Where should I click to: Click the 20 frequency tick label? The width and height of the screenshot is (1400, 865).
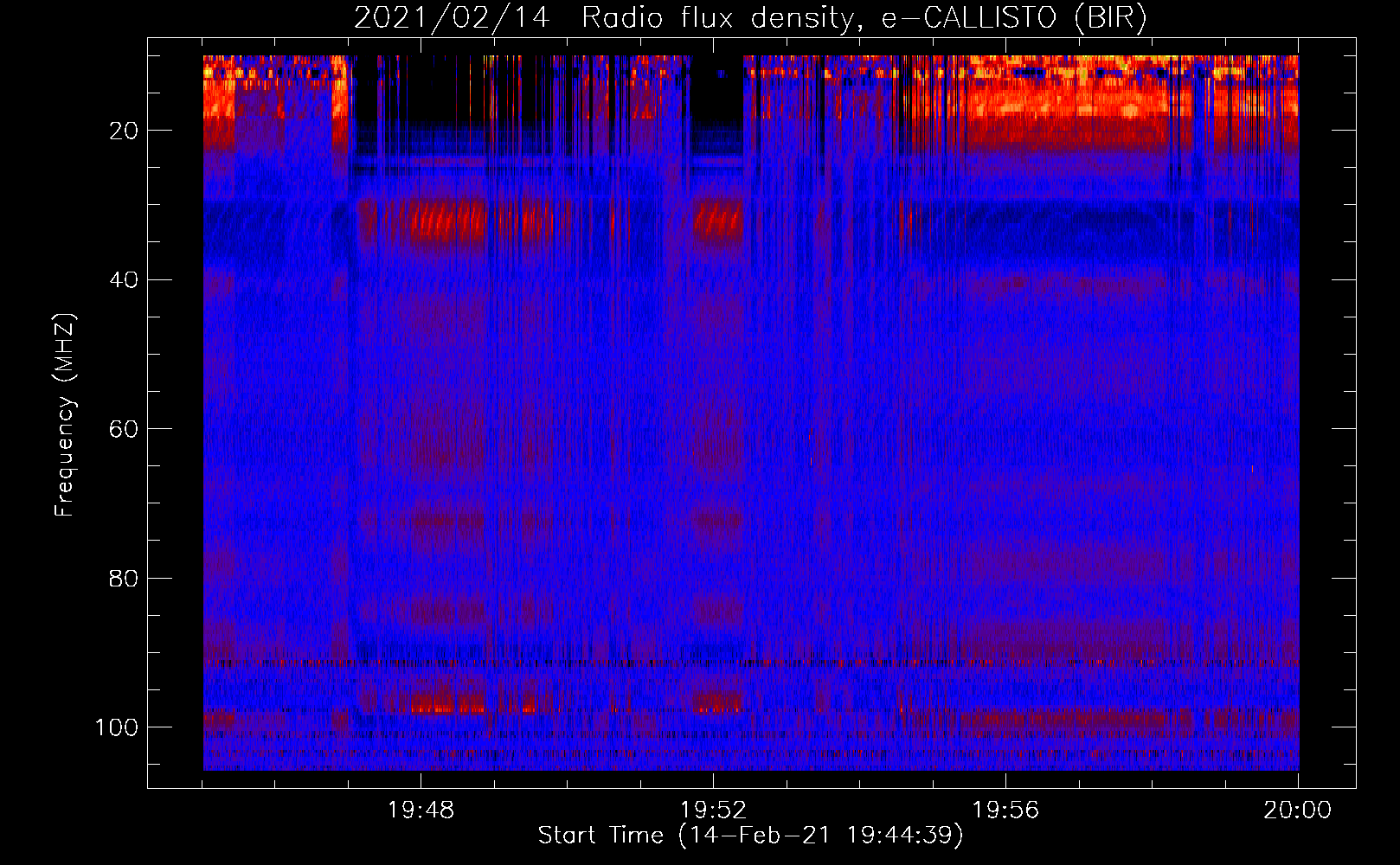[x=125, y=131]
